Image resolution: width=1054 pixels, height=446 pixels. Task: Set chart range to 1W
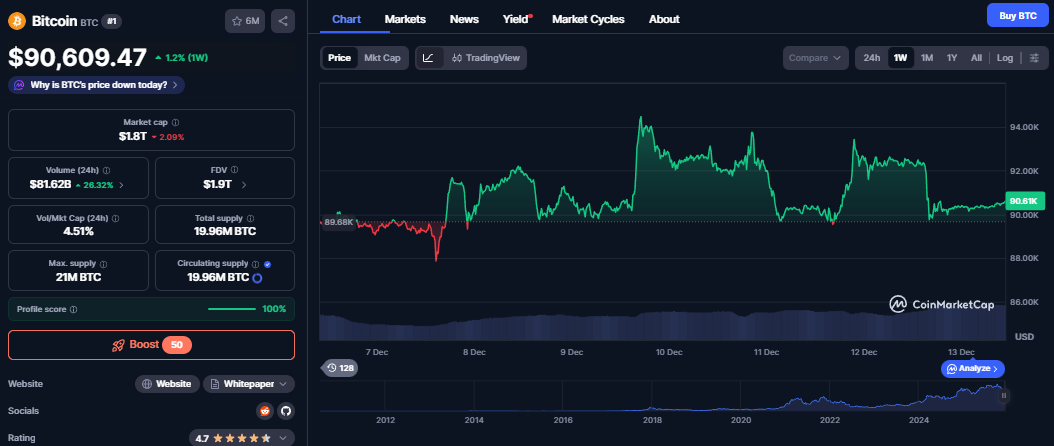point(901,58)
